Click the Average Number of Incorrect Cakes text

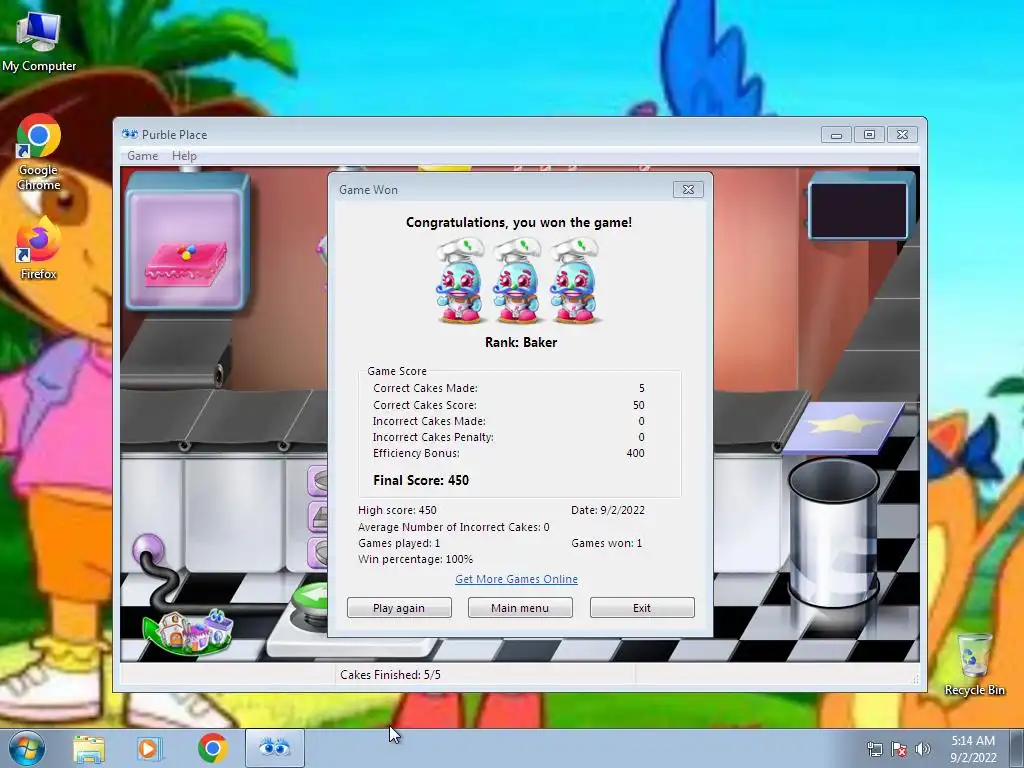453,527
